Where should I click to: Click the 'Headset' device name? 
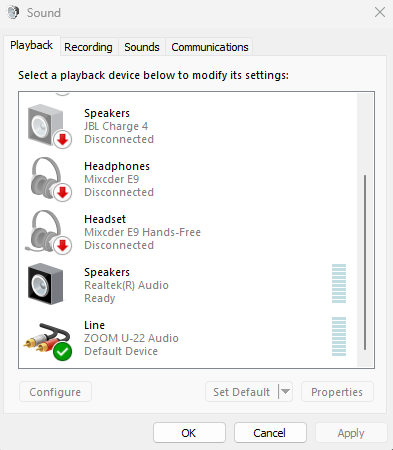[105, 219]
